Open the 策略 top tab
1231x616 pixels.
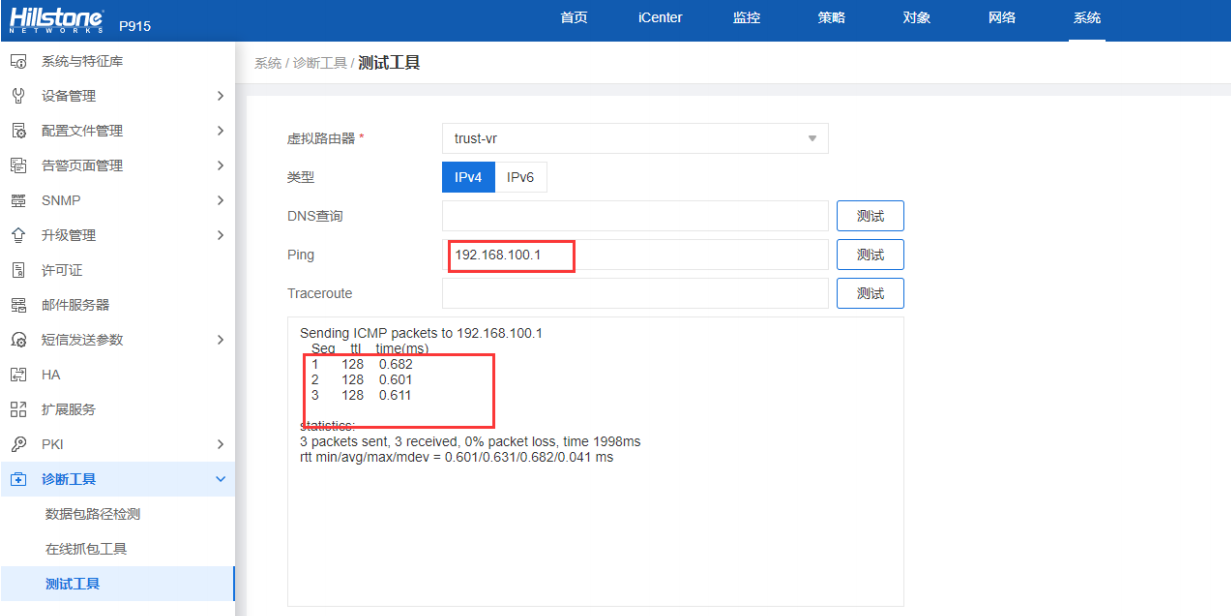coord(831,18)
